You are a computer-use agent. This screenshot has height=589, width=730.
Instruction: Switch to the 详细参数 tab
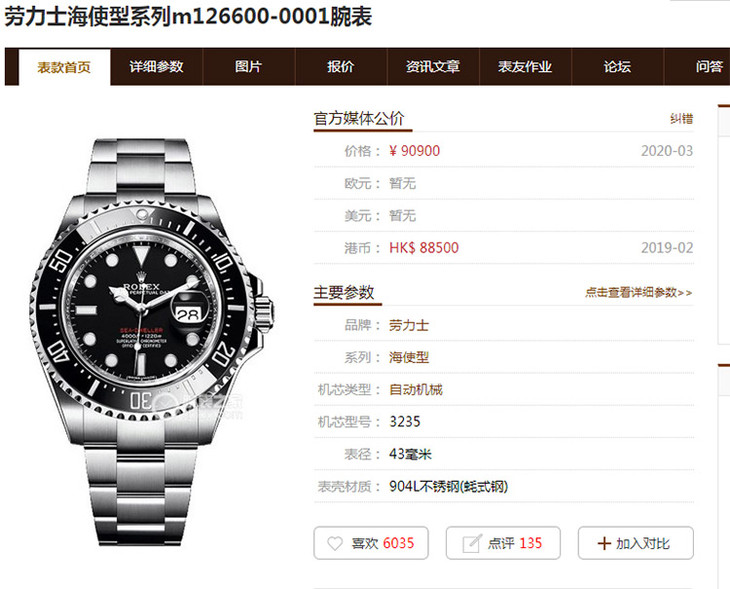coord(156,67)
